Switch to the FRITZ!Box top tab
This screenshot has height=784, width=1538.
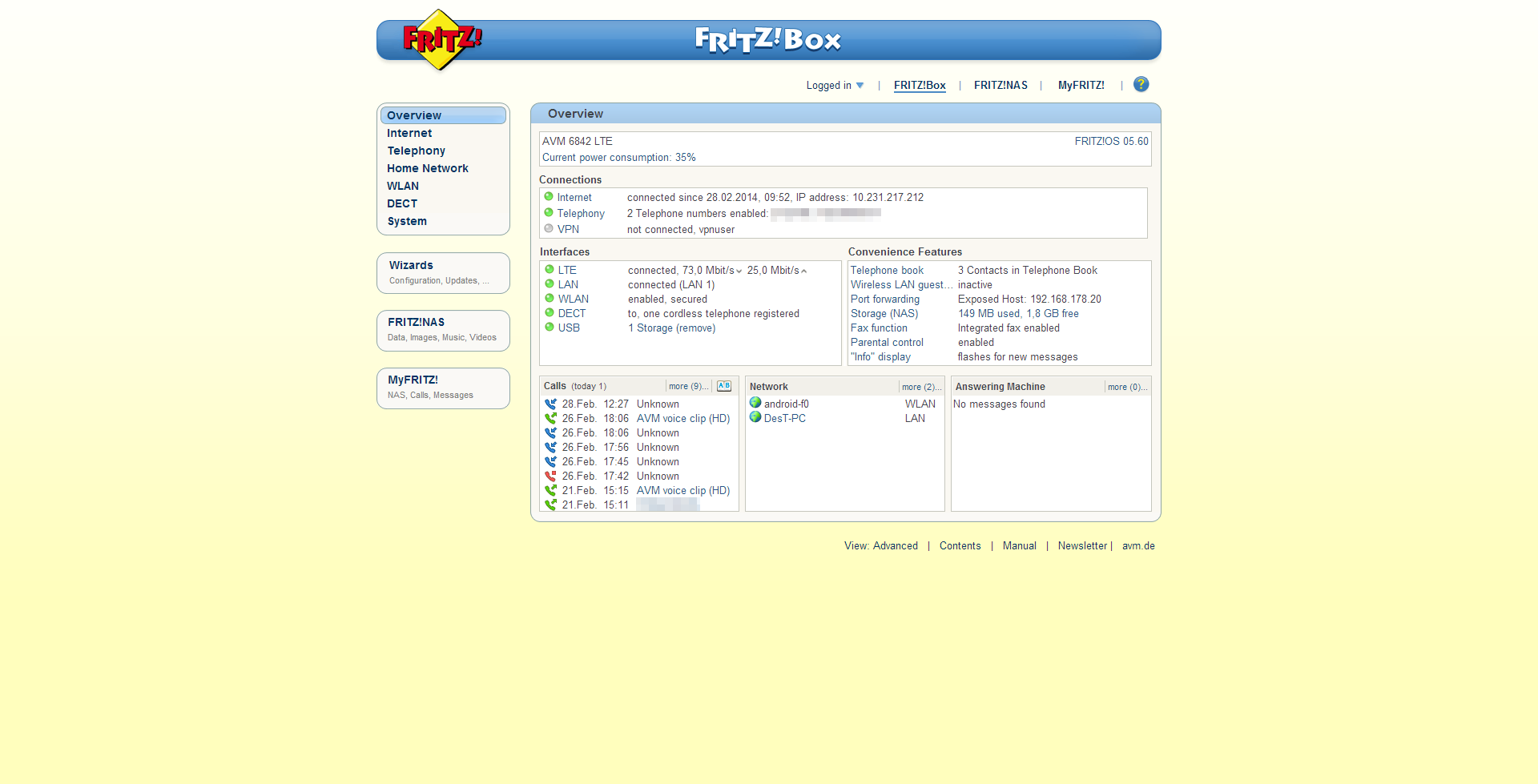point(920,86)
